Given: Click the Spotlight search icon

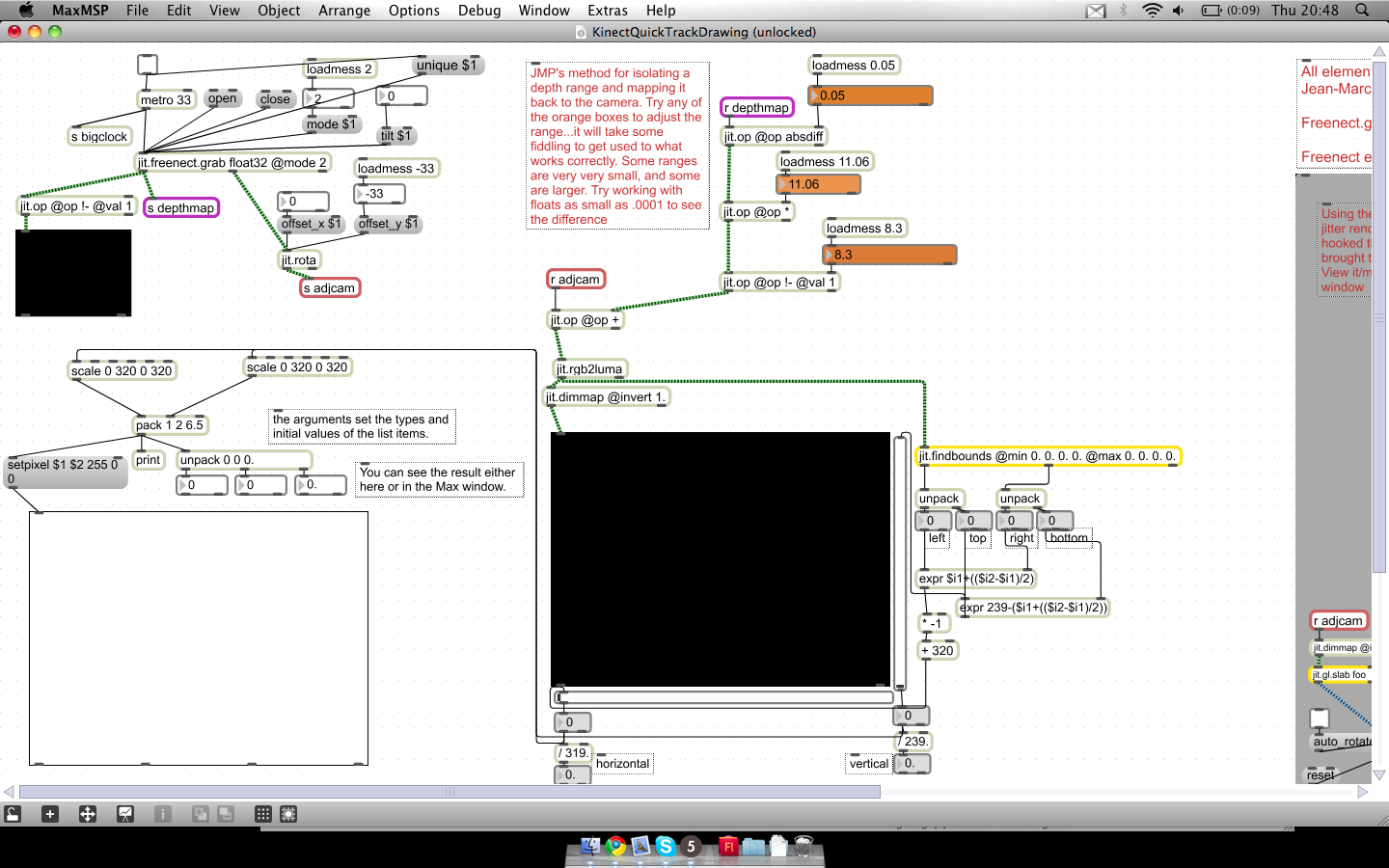Looking at the screenshot, I should (1362, 10).
